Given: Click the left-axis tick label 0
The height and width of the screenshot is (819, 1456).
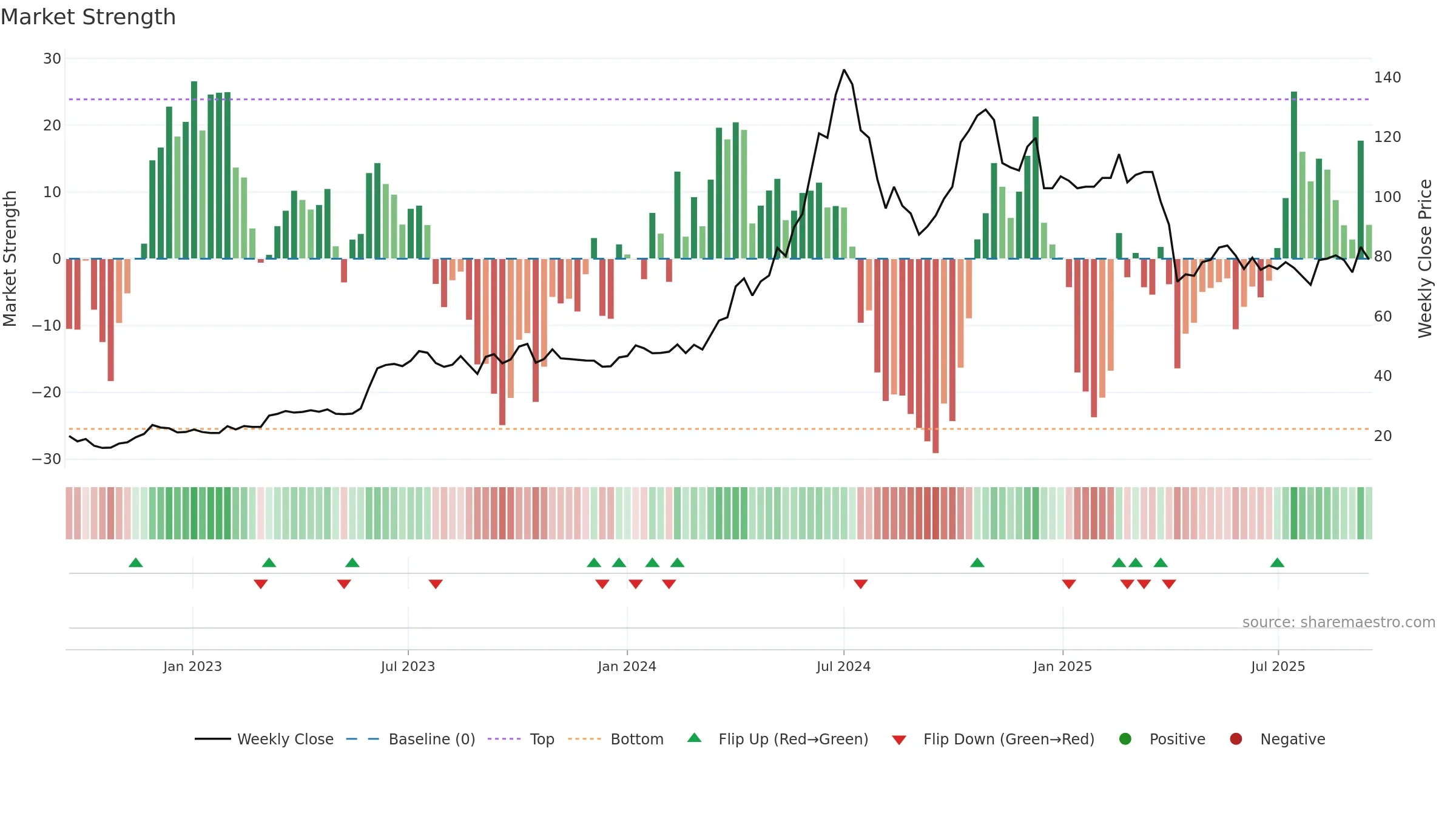Looking at the screenshot, I should 56,259.
